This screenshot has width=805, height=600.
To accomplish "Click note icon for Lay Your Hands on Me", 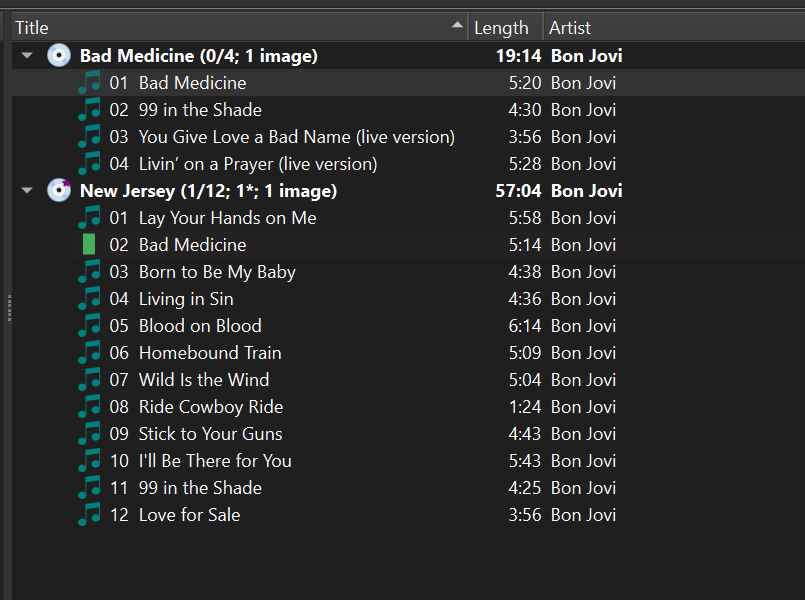I will 89,218.
